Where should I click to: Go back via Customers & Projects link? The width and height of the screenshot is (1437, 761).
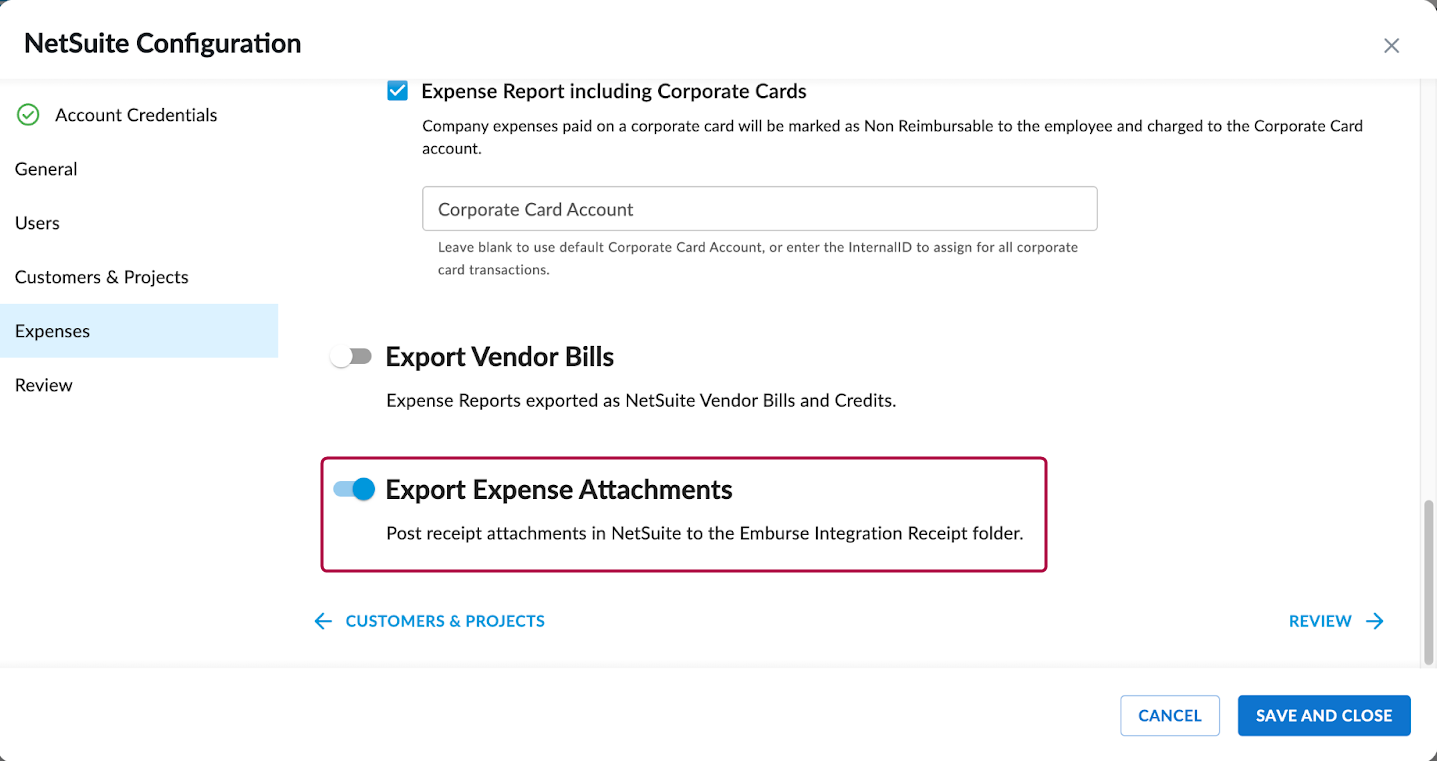click(x=445, y=621)
